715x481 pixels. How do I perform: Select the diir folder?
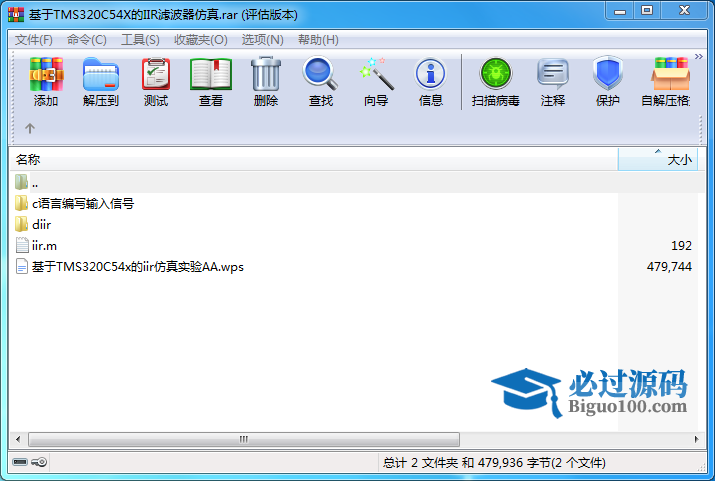tap(33, 224)
